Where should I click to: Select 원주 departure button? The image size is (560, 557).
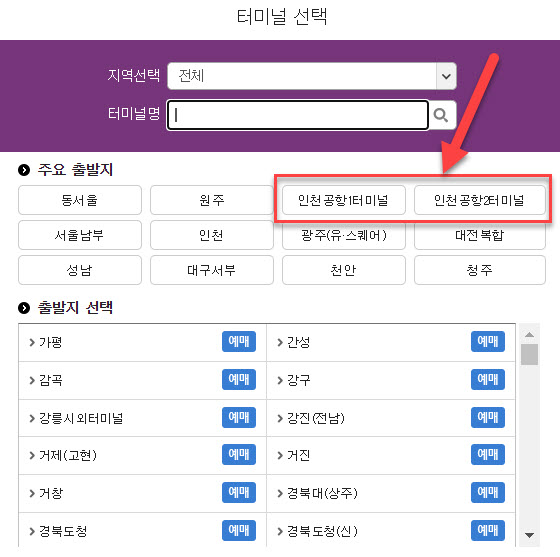[x=212, y=200]
